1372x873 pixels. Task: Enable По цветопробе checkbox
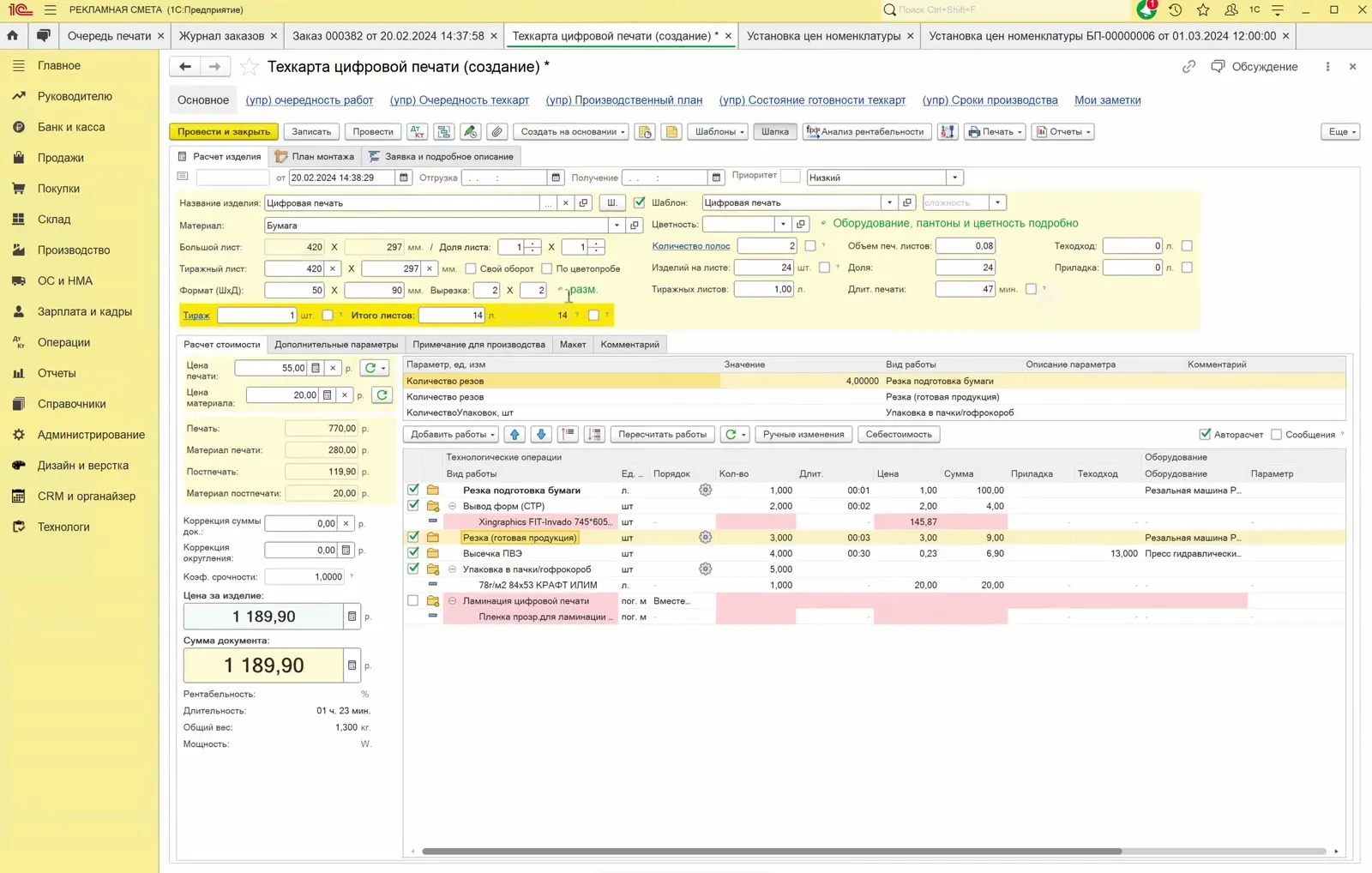546,268
